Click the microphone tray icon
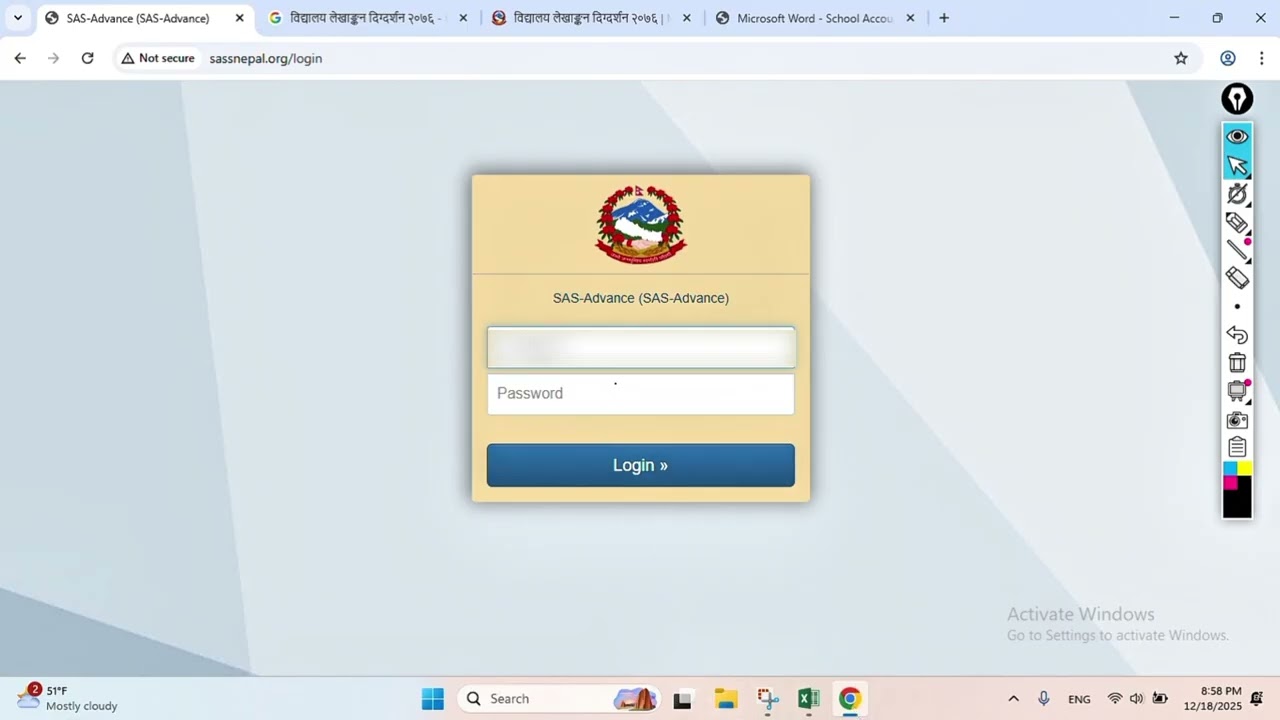Screen dimensions: 1280x720 click(1044, 699)
